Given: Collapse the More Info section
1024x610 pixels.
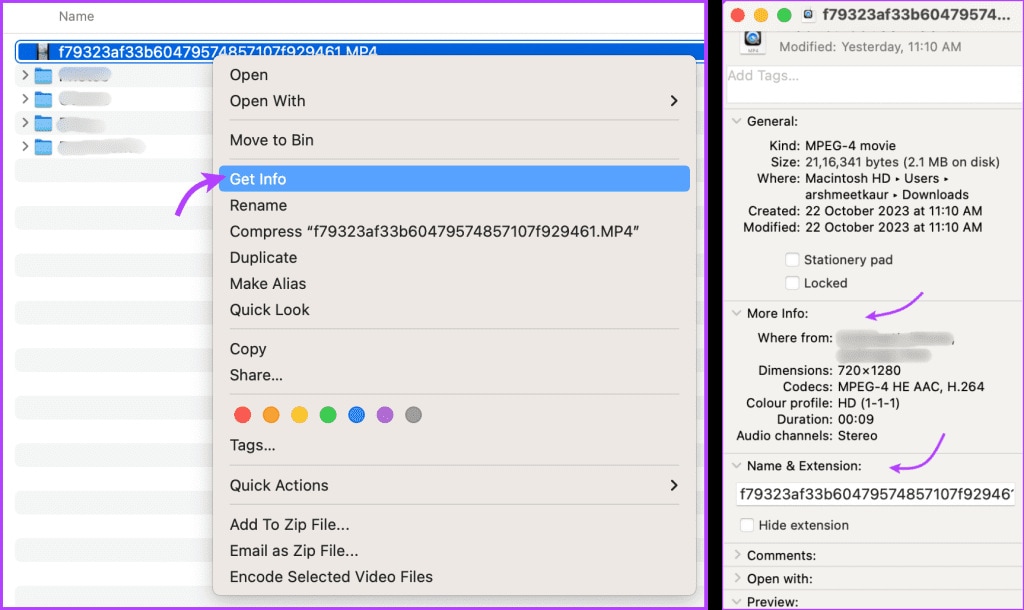Looking at the screenshot, I should (737, 313).
